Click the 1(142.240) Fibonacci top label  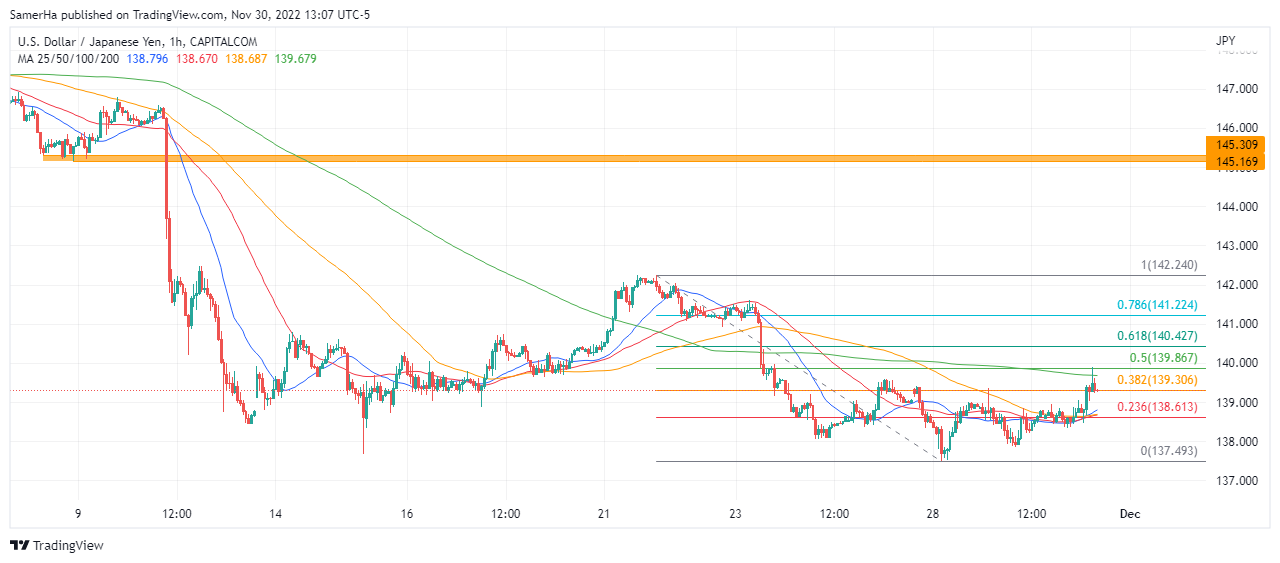(1169, 265)
